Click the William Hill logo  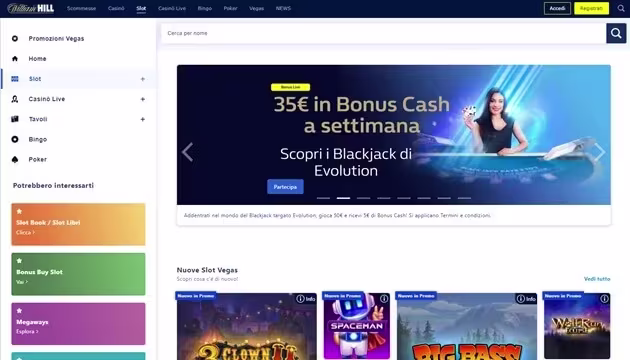point(31,8)
